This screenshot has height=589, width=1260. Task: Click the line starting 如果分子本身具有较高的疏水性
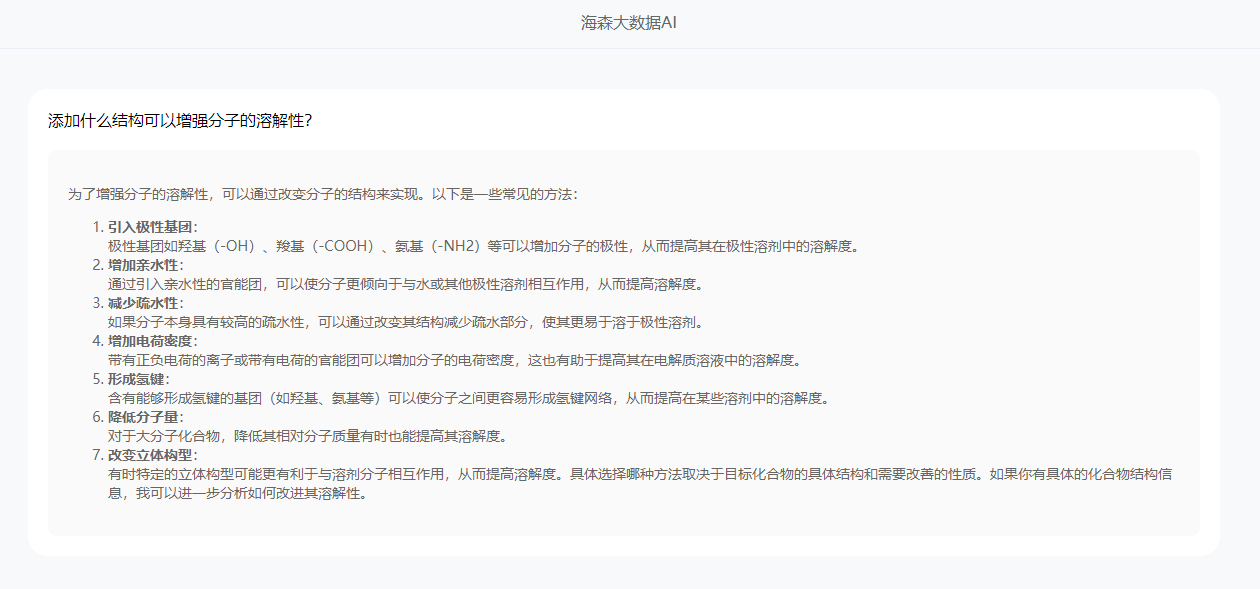[406, 322]
